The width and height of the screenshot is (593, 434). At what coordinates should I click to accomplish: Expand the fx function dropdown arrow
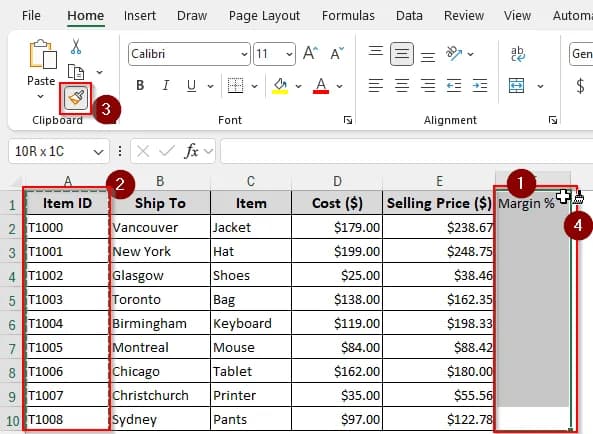(x=209, y=152)
